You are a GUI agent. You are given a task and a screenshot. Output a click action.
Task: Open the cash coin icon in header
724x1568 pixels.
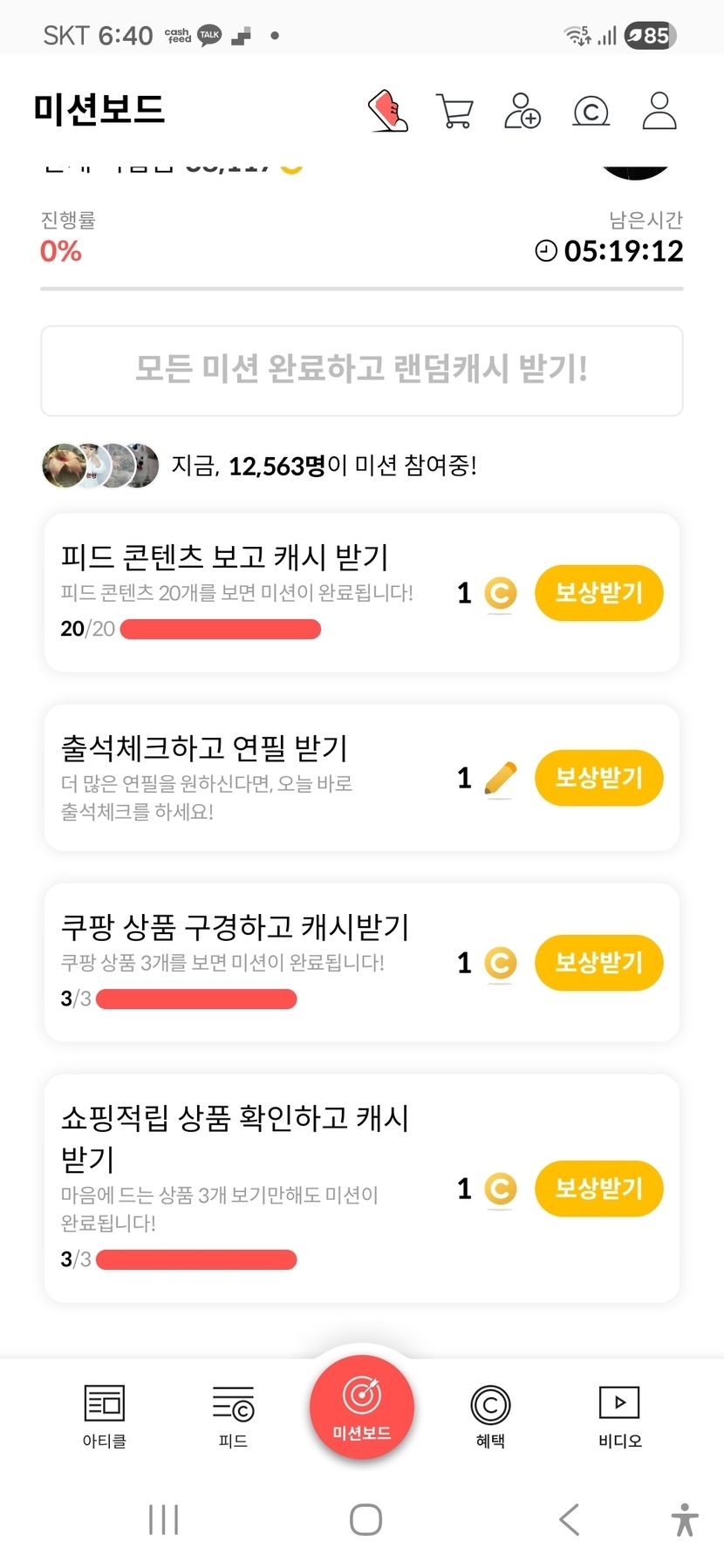point(591,112)
